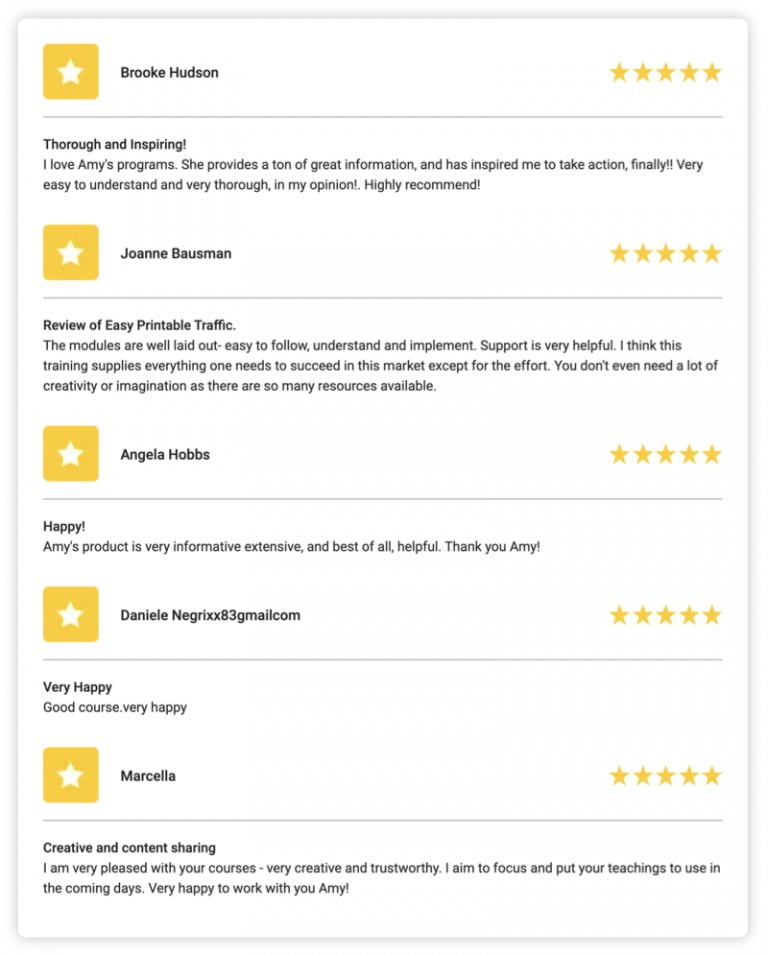Click the five-star rating for Angela Hobbs
Screen dimensions: 768x955
coord(666,454)
